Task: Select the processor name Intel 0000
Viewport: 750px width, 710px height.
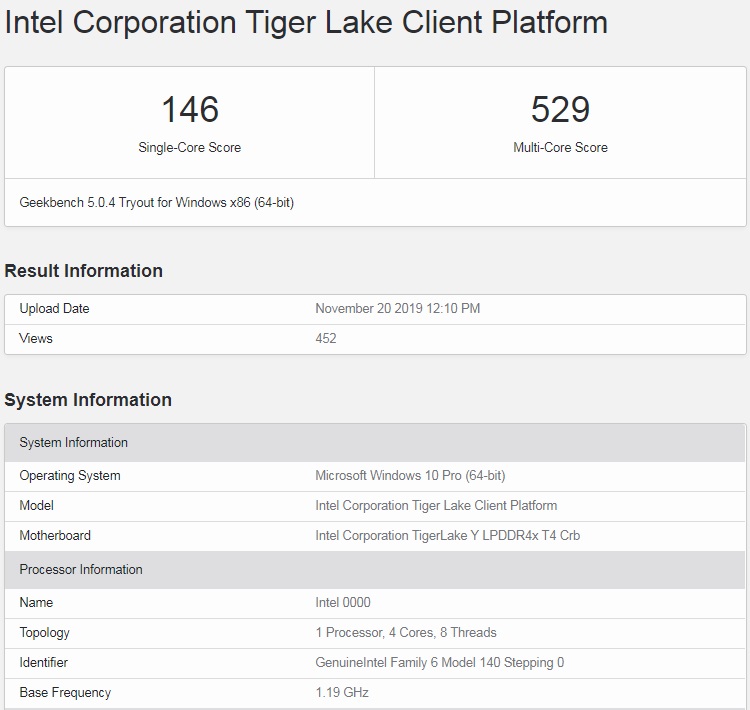Action: 342,603
